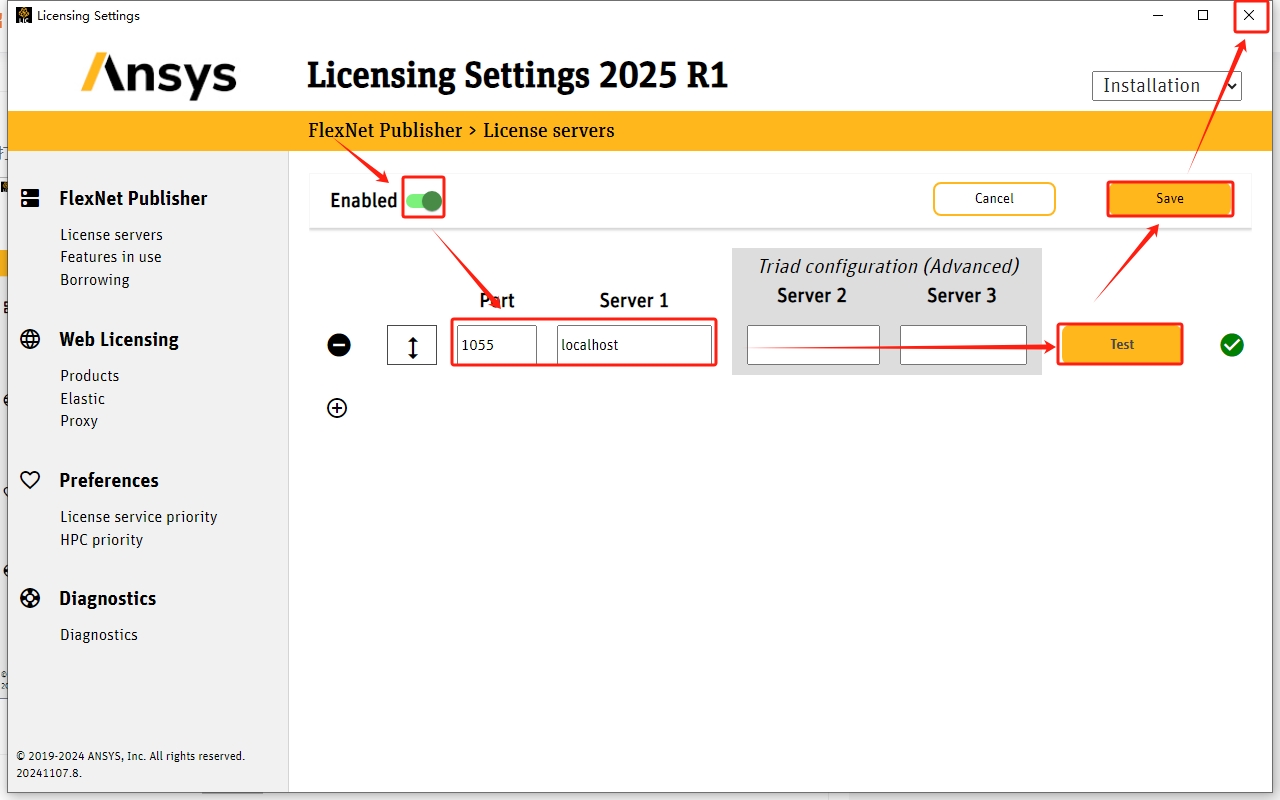Viewport: 1280px width, 800px height.
Task: Save the license server configuration
Action: [1169, 198]
